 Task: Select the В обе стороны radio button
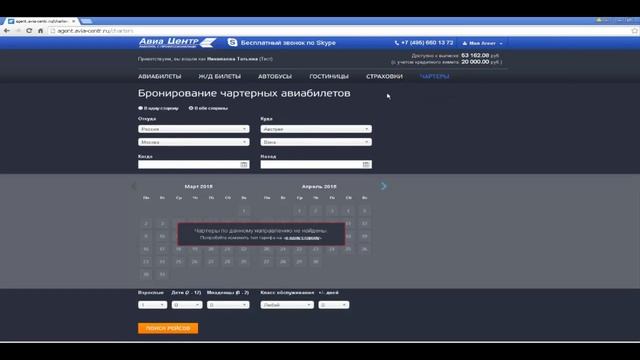pyautogui.click(x=191, y=108)
